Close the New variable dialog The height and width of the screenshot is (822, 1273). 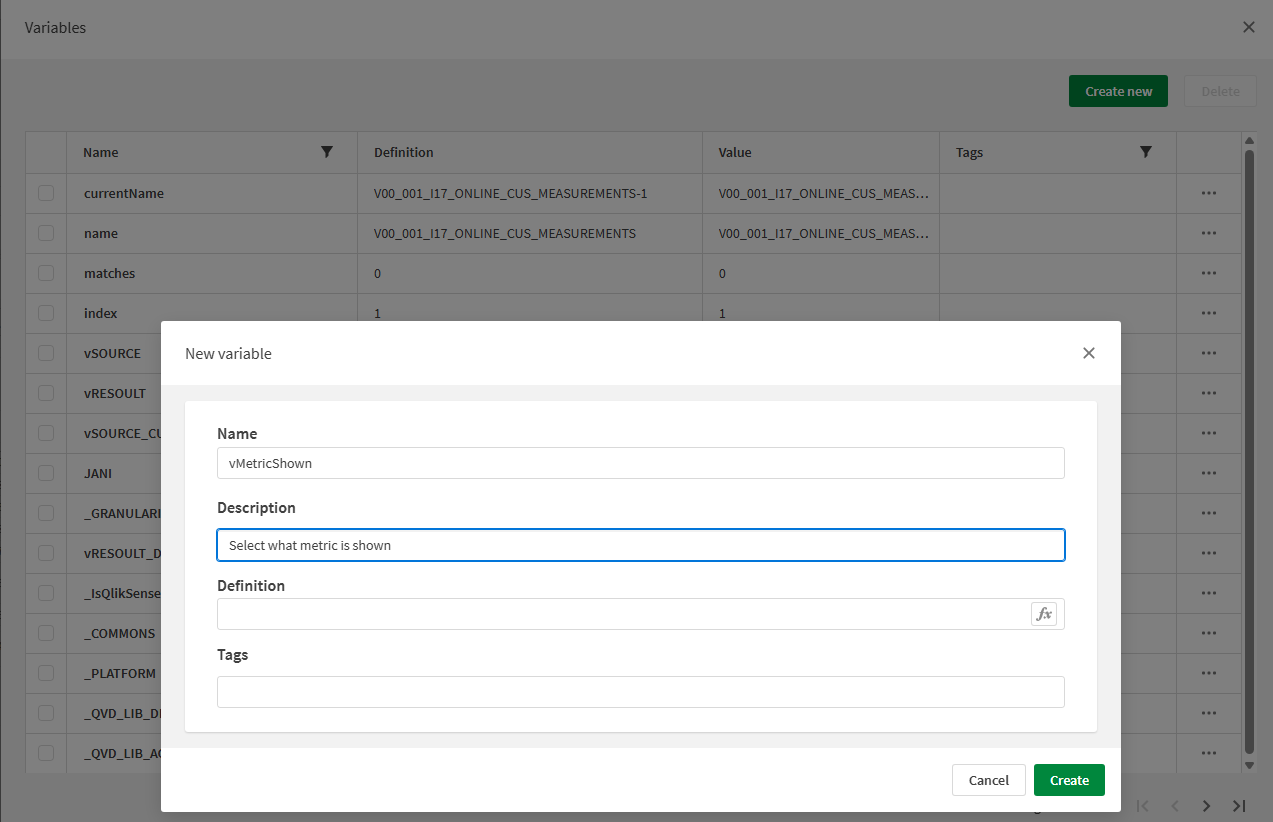click(1088, 353)
